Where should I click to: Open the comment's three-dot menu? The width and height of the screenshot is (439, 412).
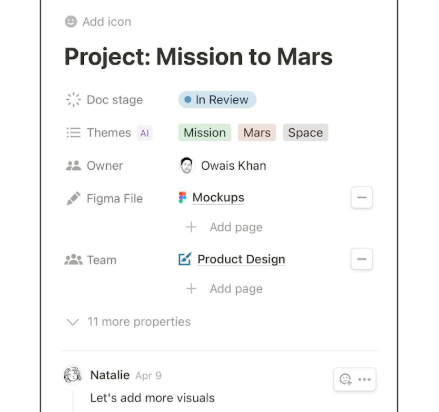(364, 379)
